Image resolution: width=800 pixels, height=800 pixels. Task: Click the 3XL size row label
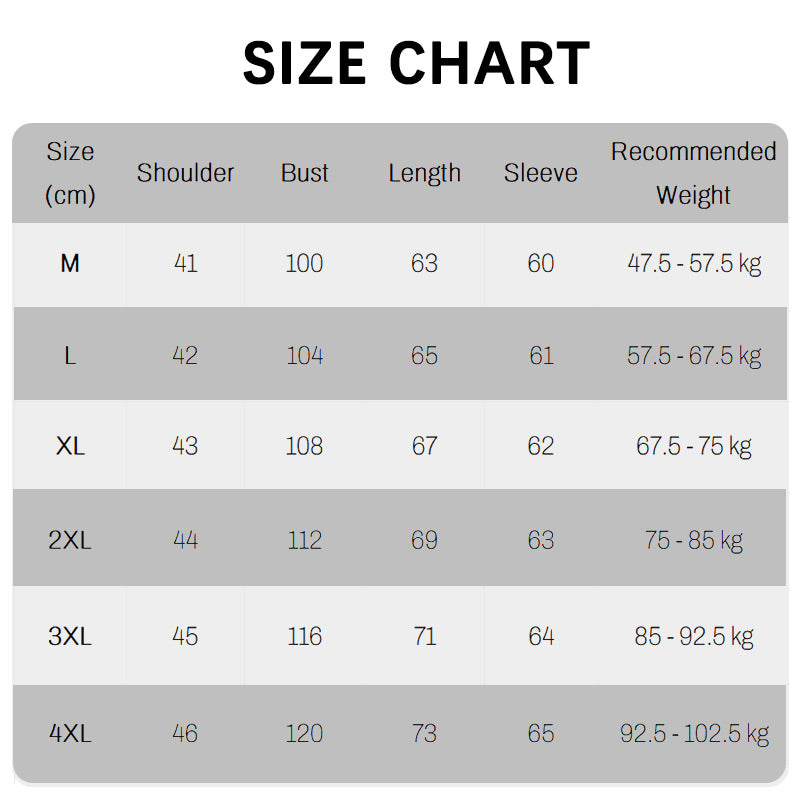tap(70, 636)
